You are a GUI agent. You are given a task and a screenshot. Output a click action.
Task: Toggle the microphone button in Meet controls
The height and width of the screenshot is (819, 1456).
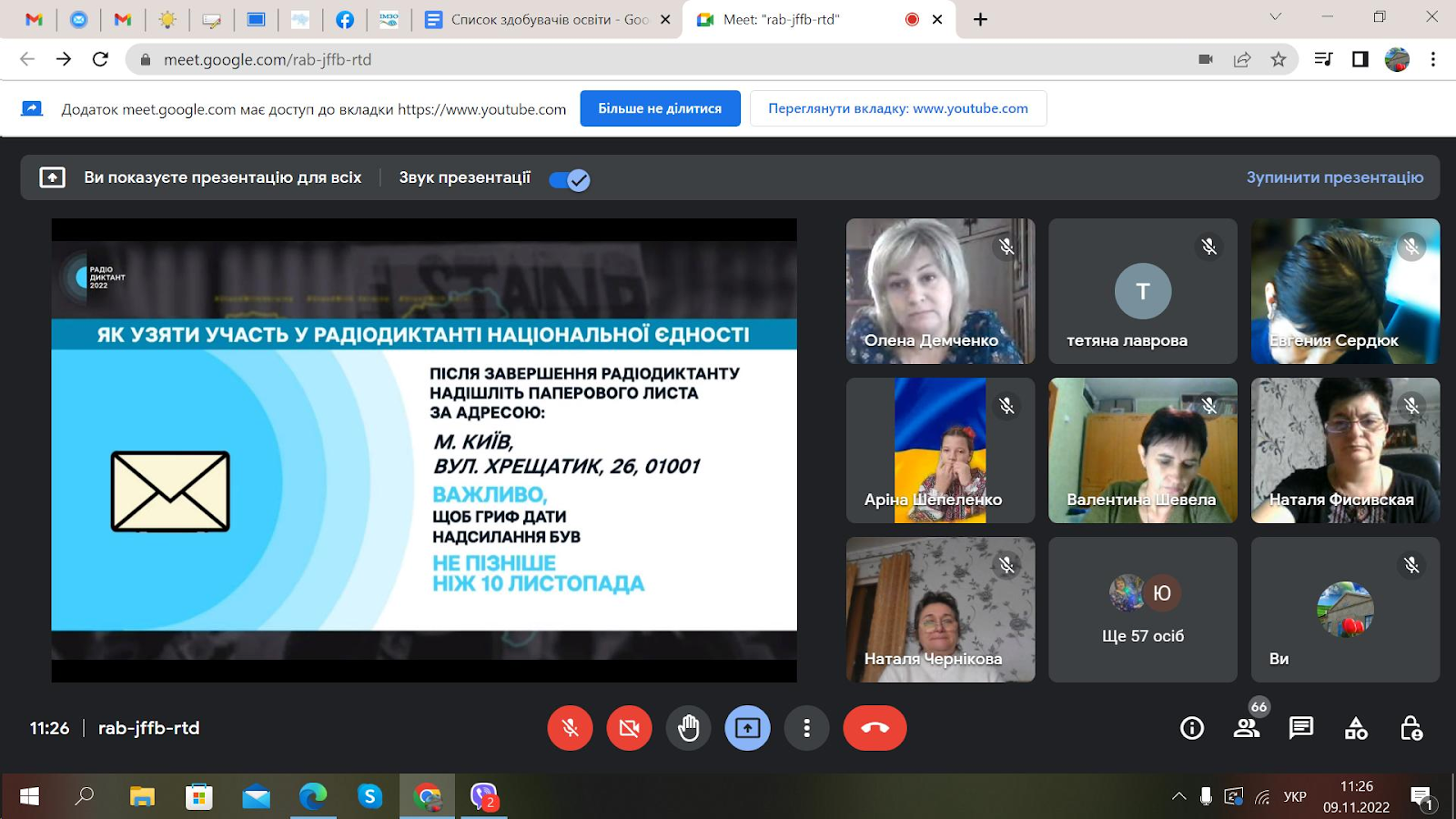click(x=570, y=728)
